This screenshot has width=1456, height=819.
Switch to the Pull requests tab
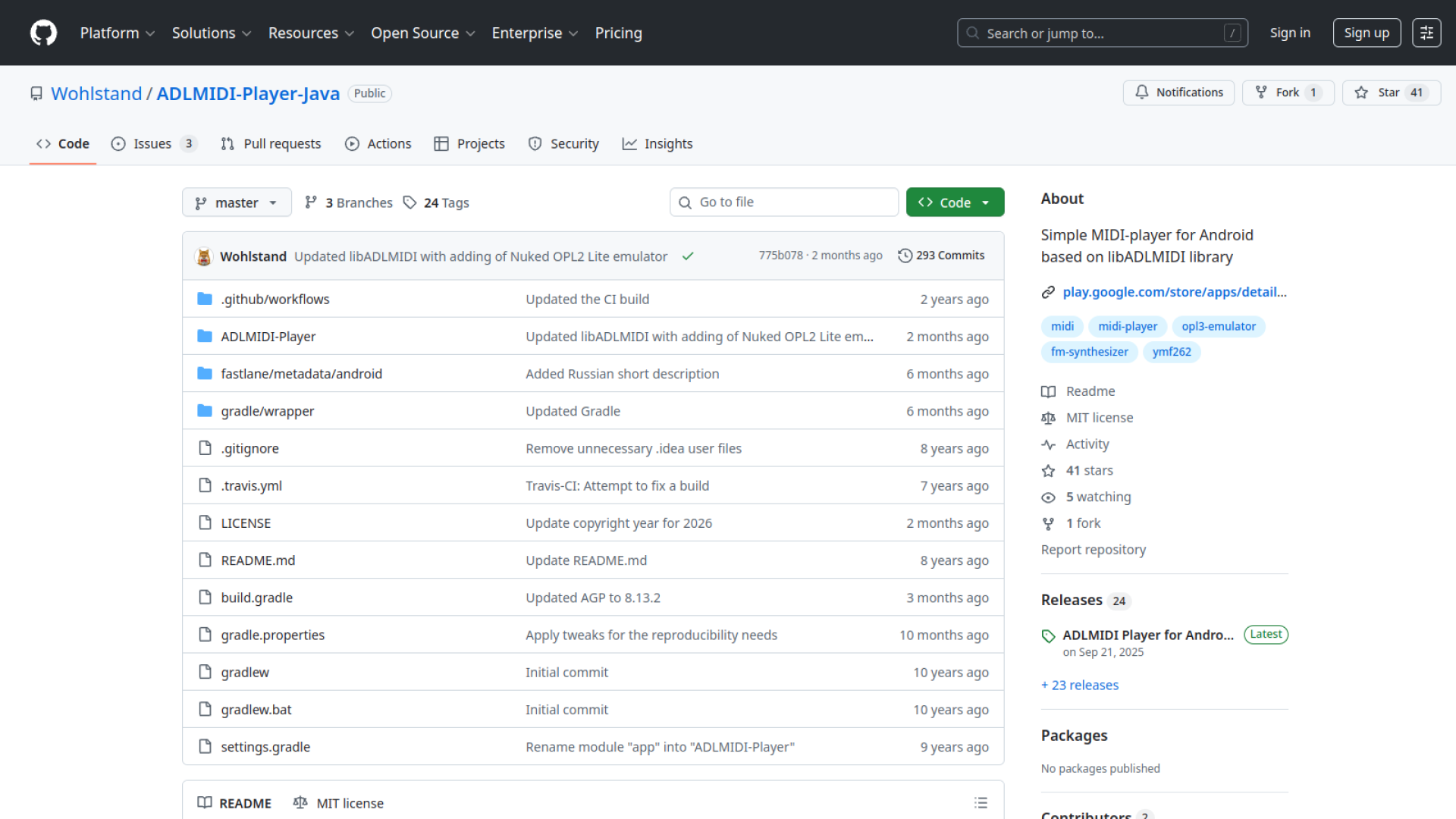pyautogui.click(x=271, y=143)
